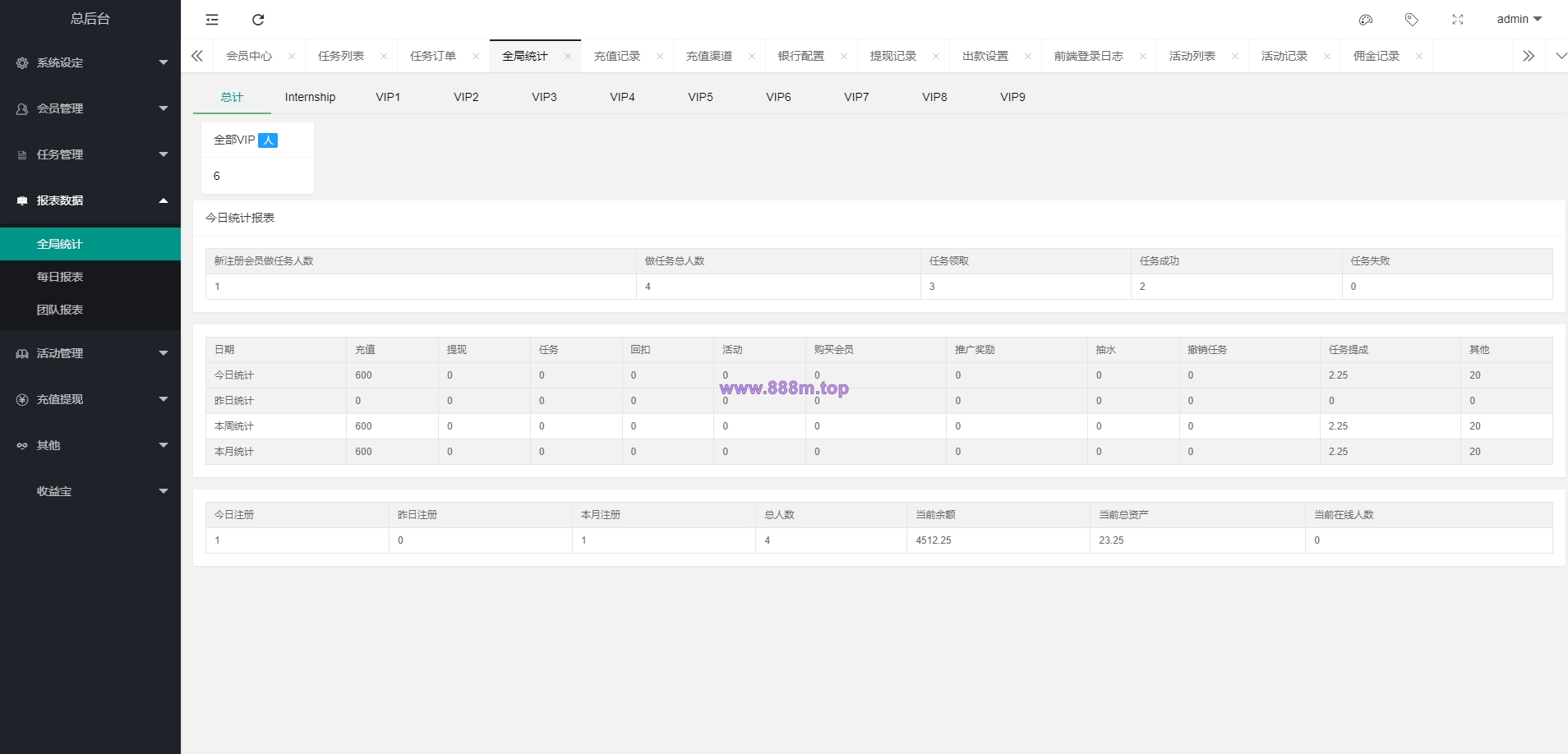Switch to the 充值记录 tab
1568x754 pixels.
[617, 56]
